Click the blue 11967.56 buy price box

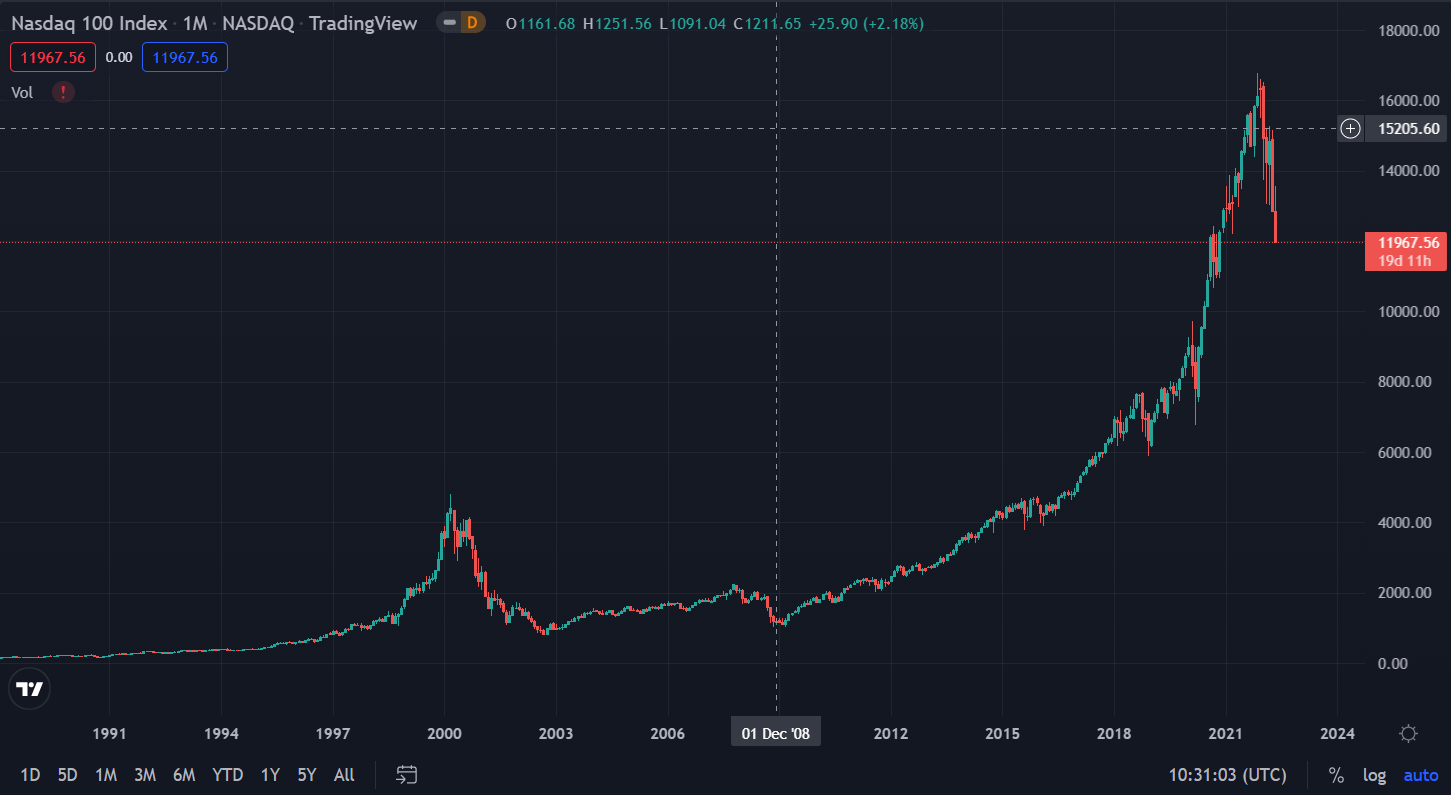pos(185,57)
